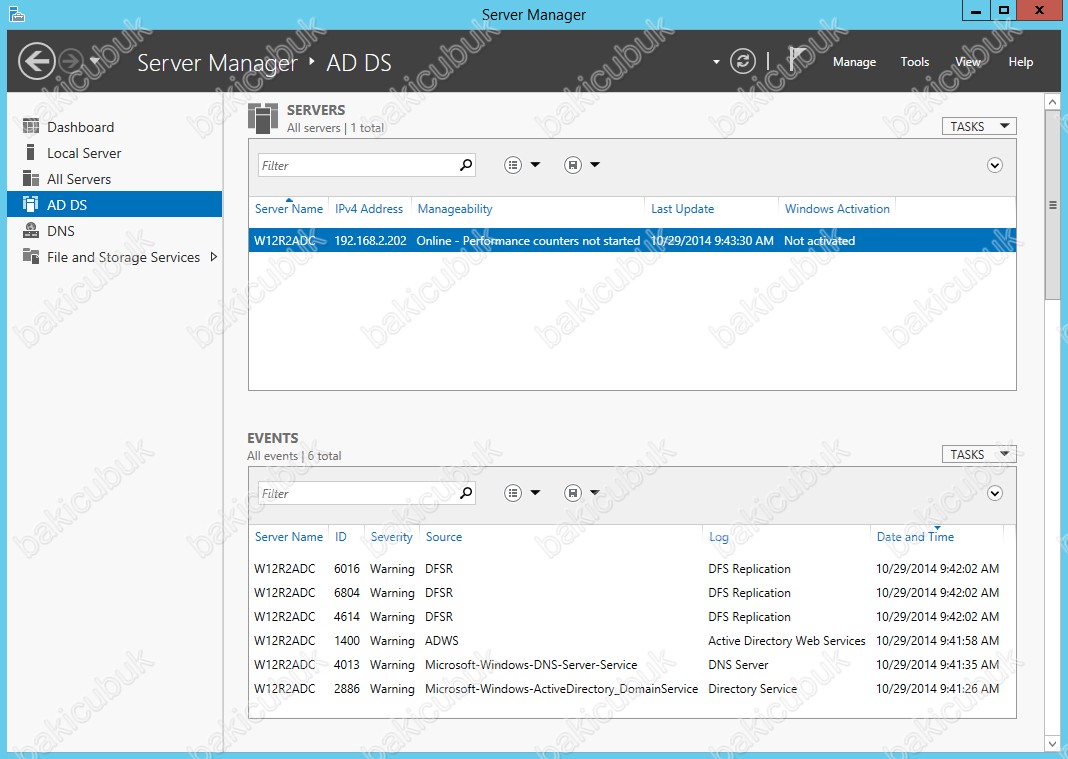This screenshot has width=1068, height=759.
Task: Click search magnifier in Events filter
Action: tap(466, 493)
